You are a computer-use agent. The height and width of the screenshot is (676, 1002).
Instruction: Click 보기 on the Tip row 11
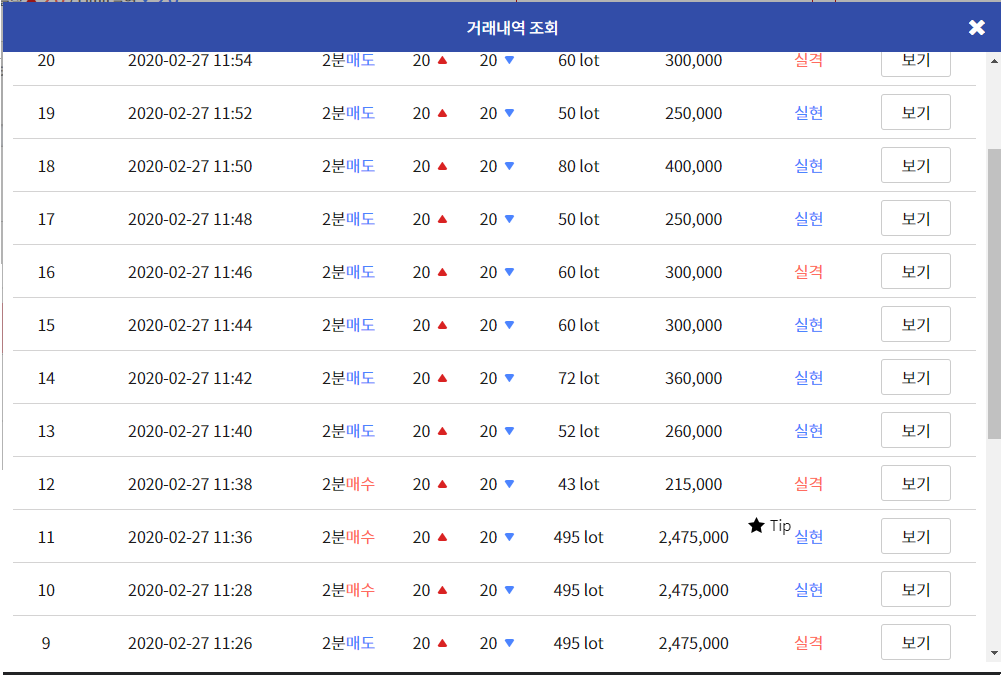(x=915, y=537)
